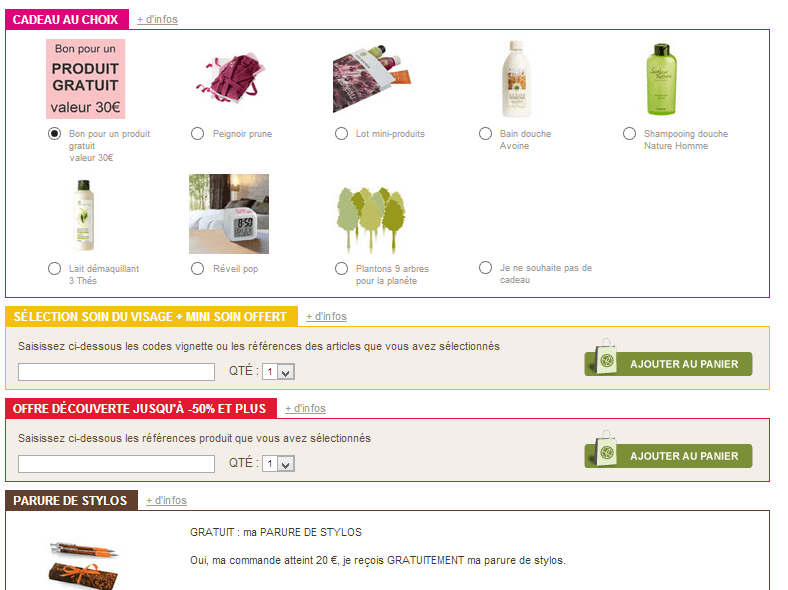Image resolution: width=788 pixels, height=590 pixels.
Task: Select the Peignoir prune radio button
Action: (x=198, y=134)
